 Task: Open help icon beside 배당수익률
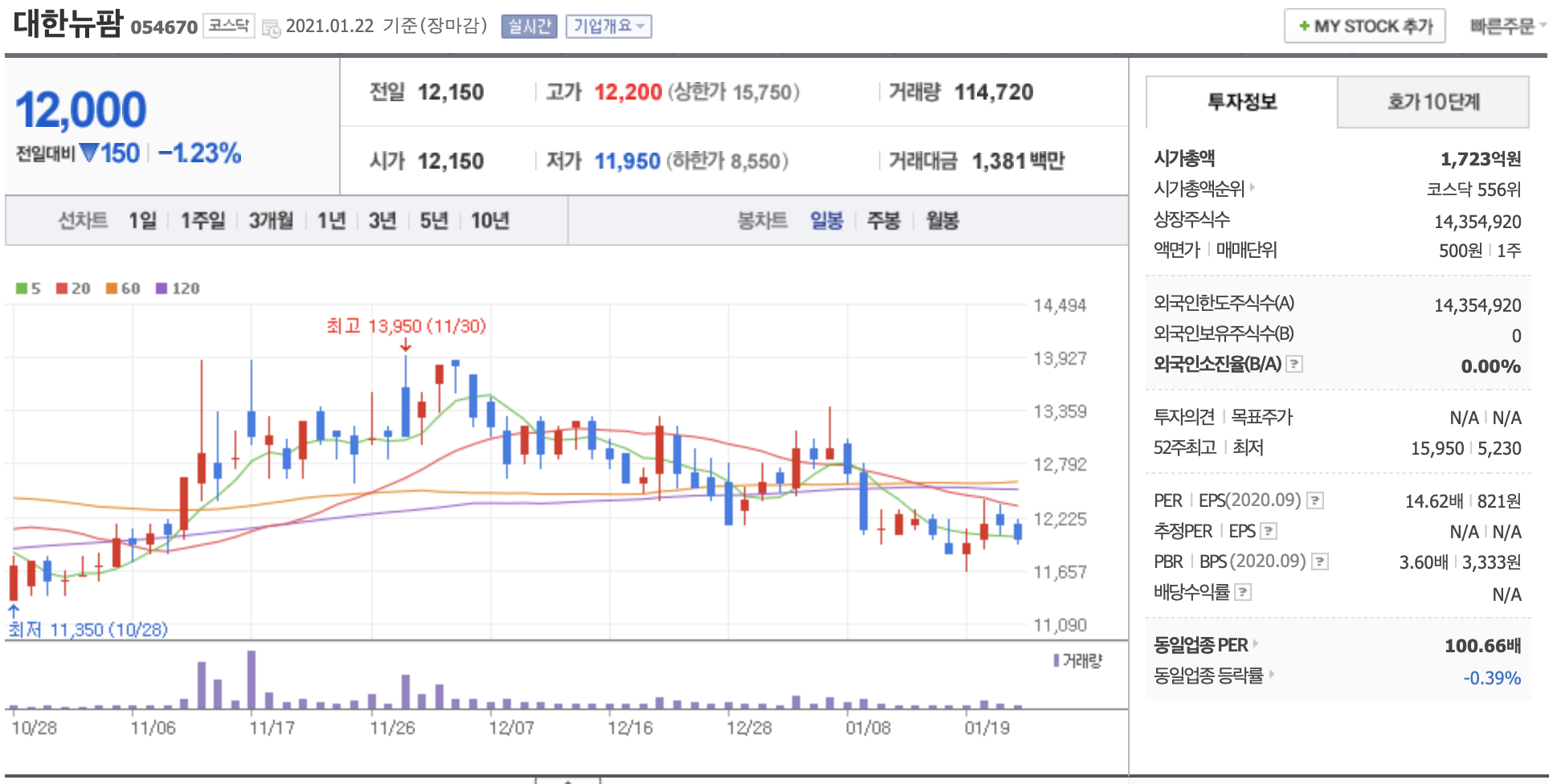pyautogui.click(x=1243, y=592)
